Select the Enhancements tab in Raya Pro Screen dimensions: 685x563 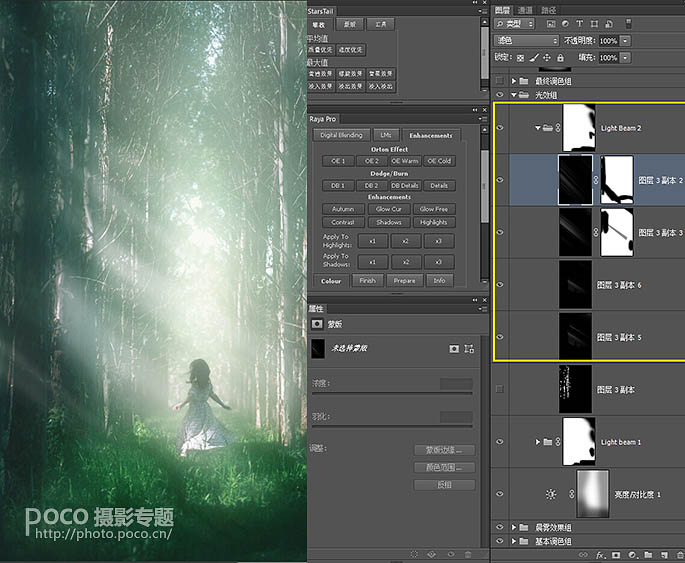(x=431, y=135)
